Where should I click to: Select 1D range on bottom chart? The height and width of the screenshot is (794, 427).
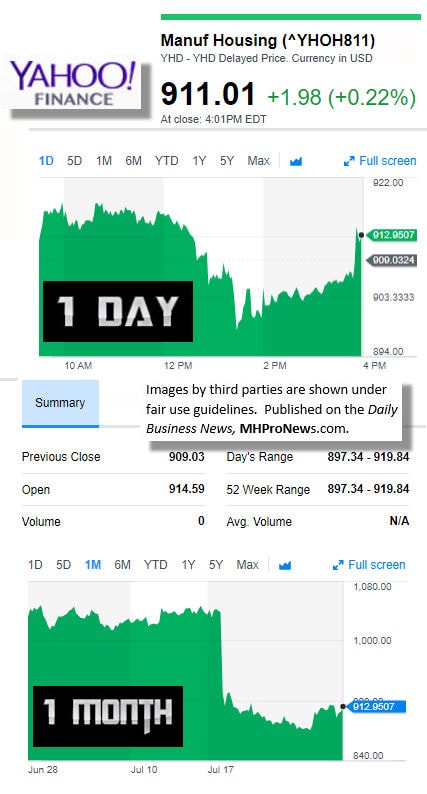pos(35,565)
